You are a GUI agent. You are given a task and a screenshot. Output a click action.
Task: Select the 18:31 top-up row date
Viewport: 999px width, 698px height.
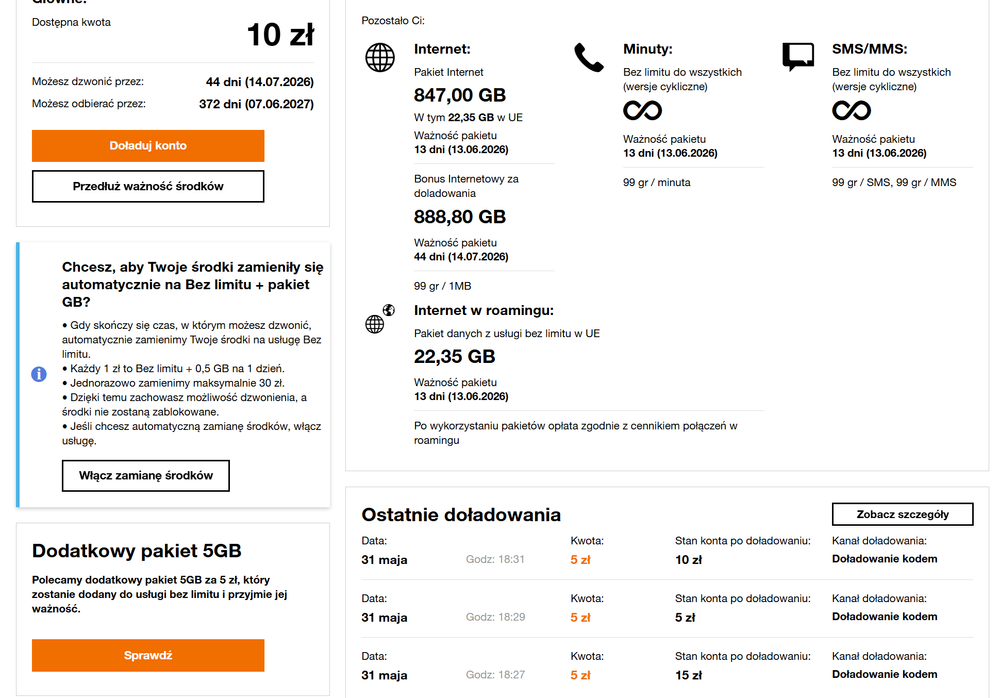tap(384, 560)
